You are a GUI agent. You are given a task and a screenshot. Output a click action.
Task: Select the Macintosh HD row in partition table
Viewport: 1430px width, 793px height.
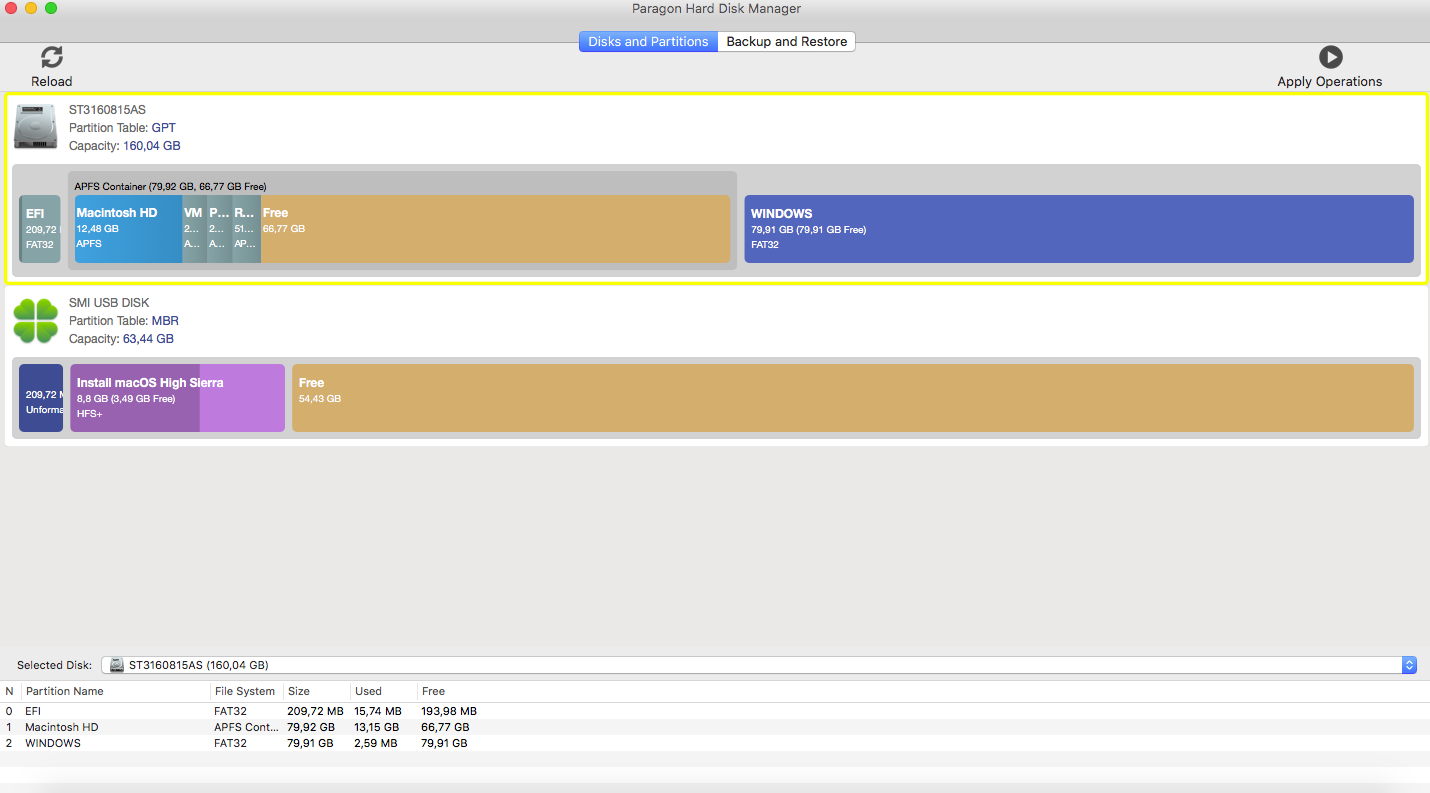[x=62, y=727]
